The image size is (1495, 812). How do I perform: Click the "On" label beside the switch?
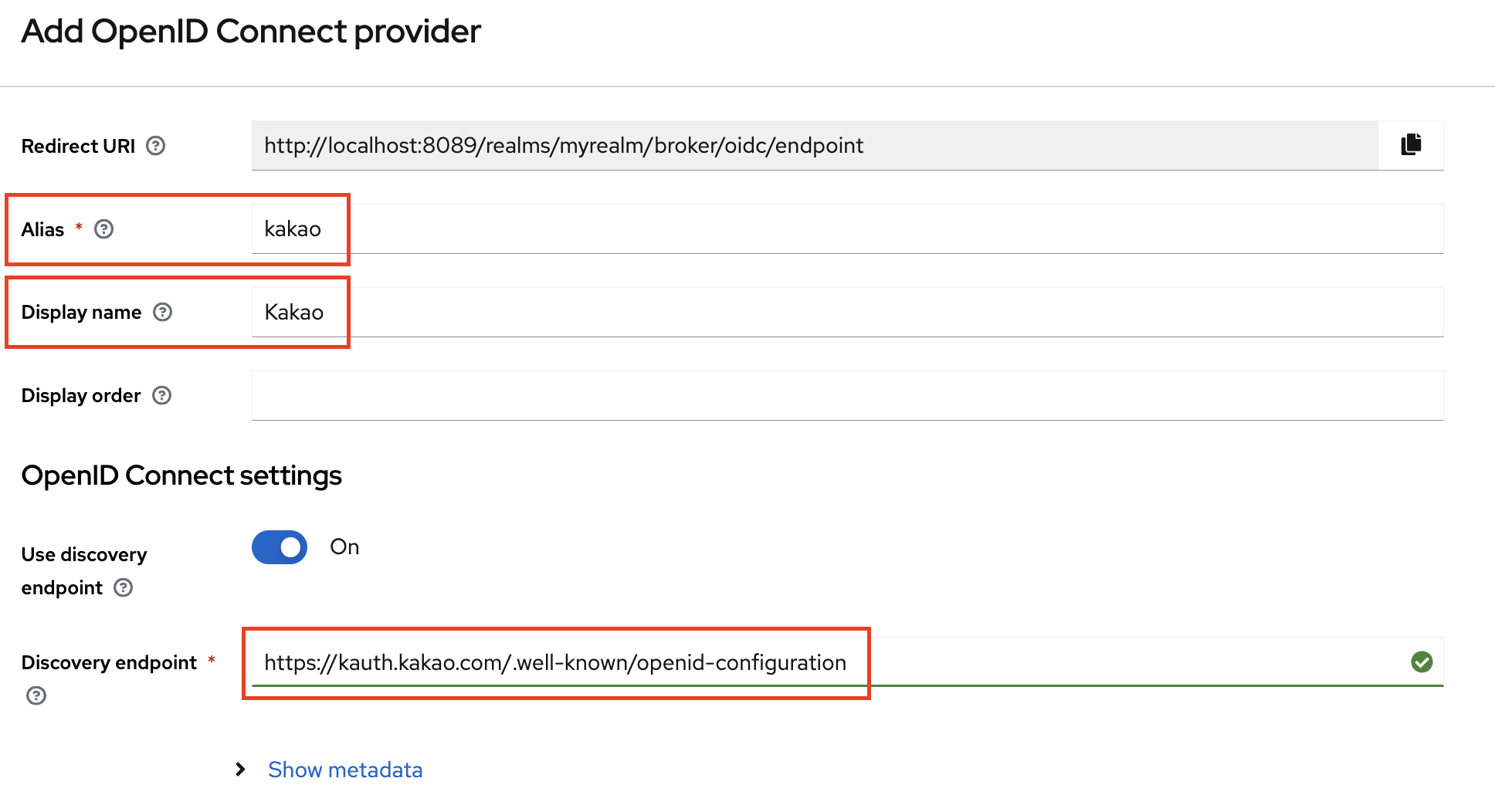coord(344,547)
